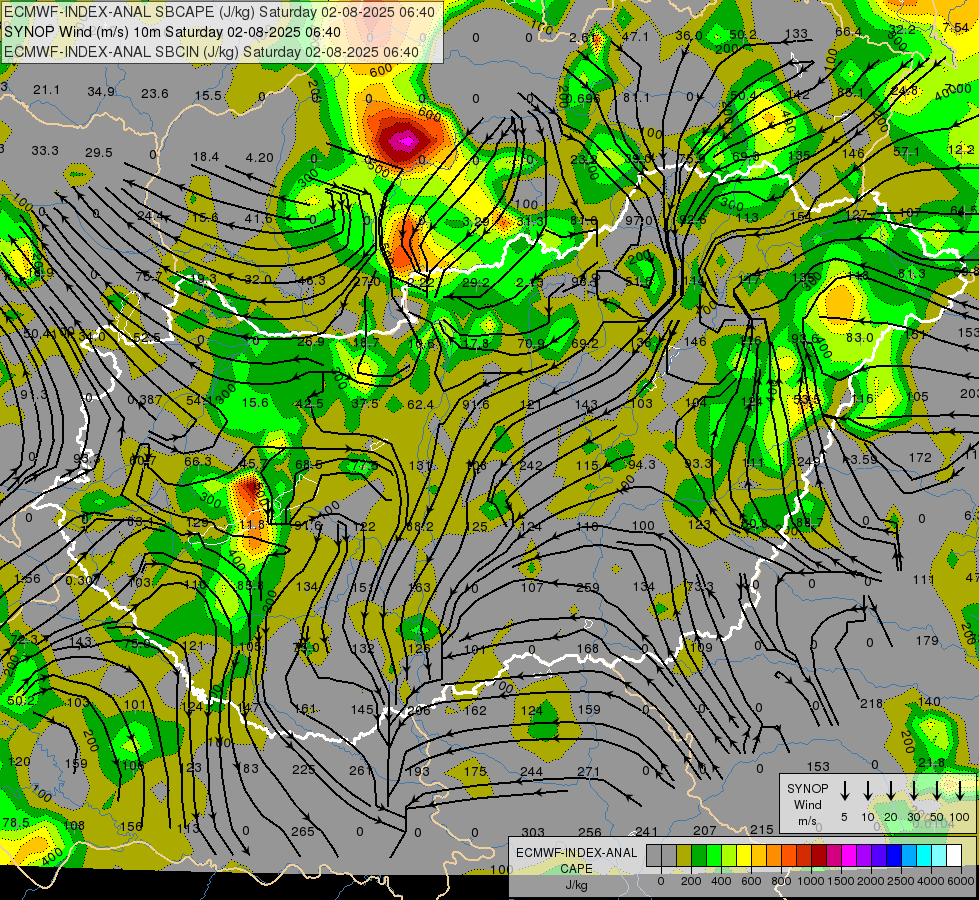Click the 'SYNOP Wind (m/s) 10m' title line

coord(172,32)
